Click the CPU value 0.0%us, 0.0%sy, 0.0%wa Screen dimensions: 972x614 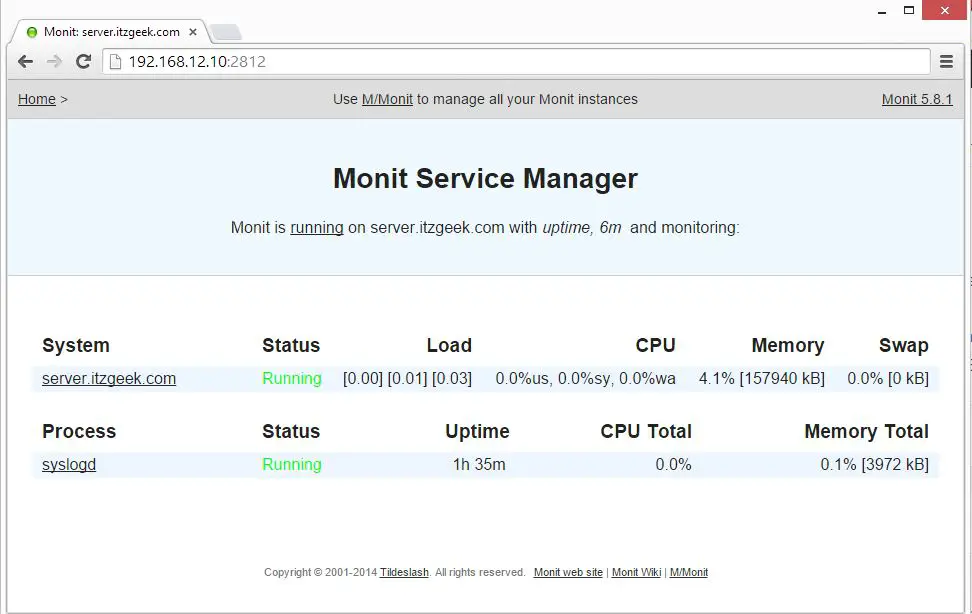(x=585, y=378)
